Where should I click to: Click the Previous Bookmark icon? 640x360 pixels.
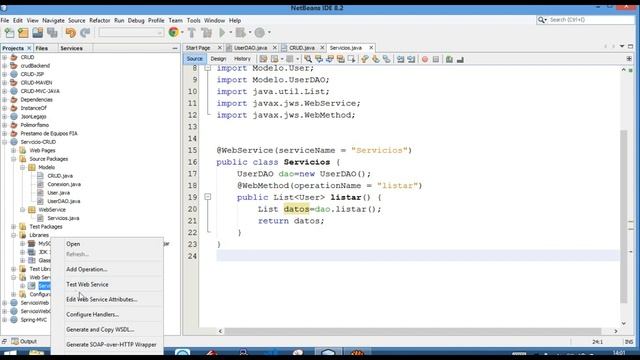pyautogui.click(x=364, y=60)
